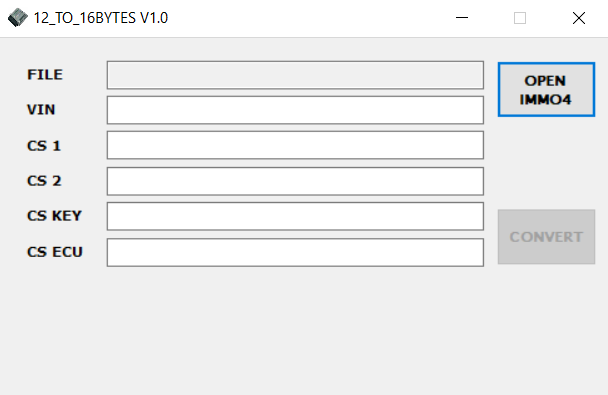The height and width of the screenshot is (395, 608).
Task: Click the 12_TO_16BYTES V1.0 title text
Action: click(x=101, y=18)
